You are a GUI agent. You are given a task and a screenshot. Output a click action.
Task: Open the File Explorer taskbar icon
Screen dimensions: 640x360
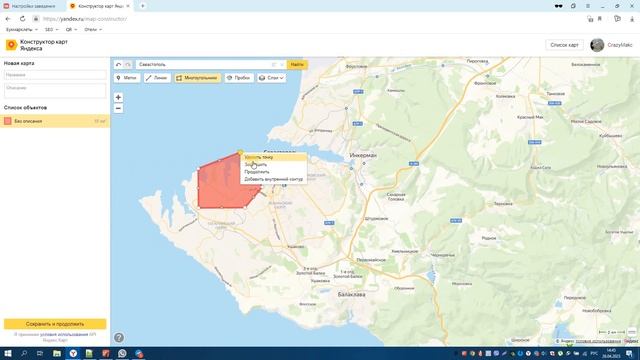pyautogui.click(x=57, y=353)
